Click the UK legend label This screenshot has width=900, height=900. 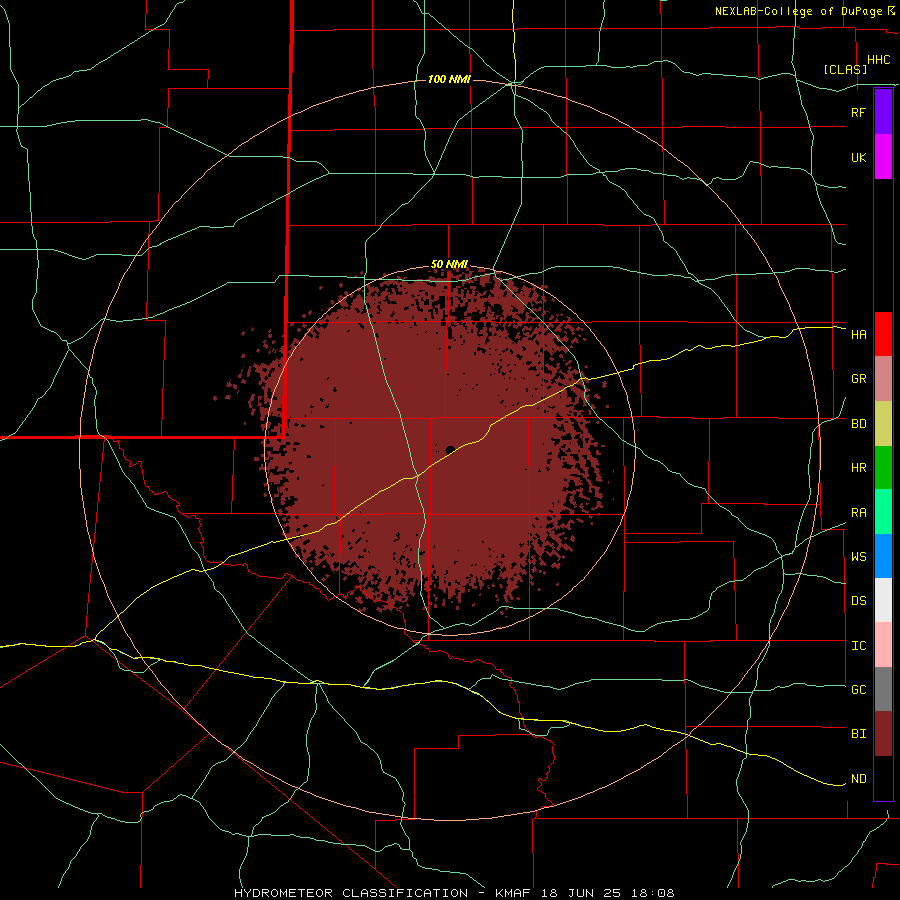point(858,158)
